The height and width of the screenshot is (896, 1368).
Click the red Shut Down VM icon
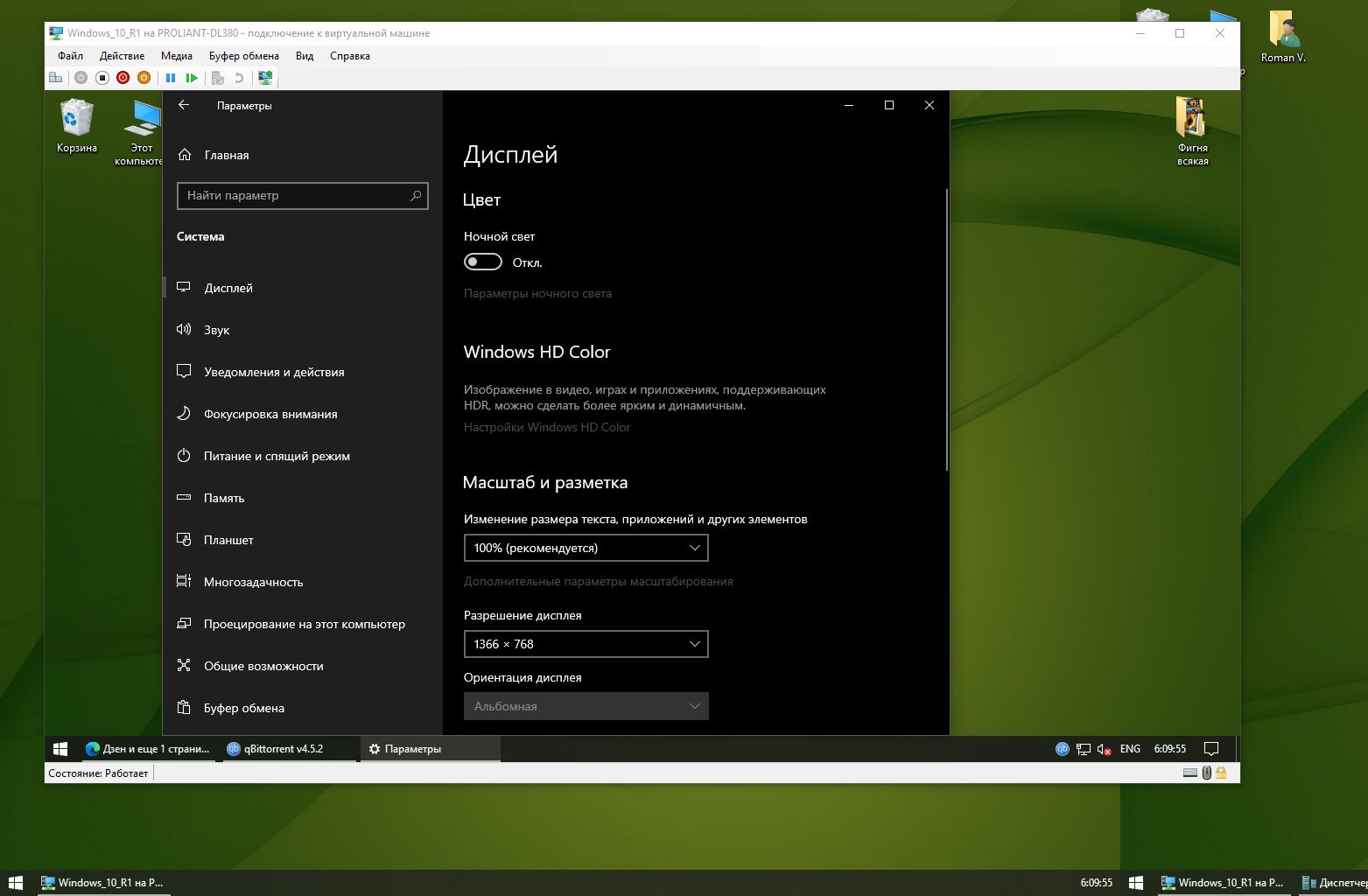[x=123, y=78]
